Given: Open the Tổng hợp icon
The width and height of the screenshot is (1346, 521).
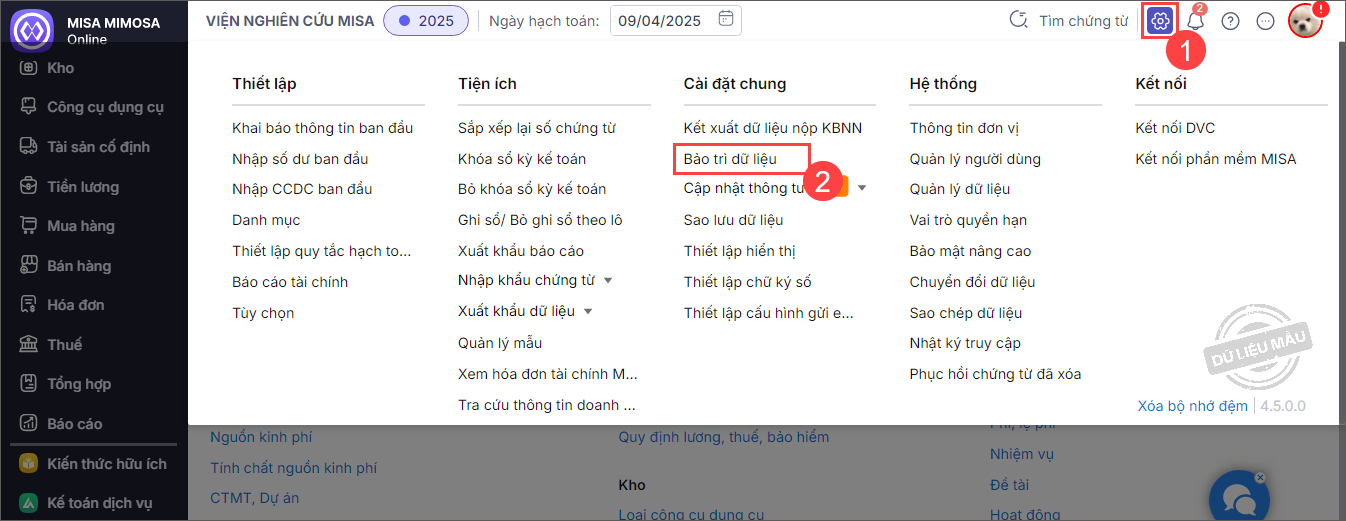Looking at the screenshot, I should [30, 384].
